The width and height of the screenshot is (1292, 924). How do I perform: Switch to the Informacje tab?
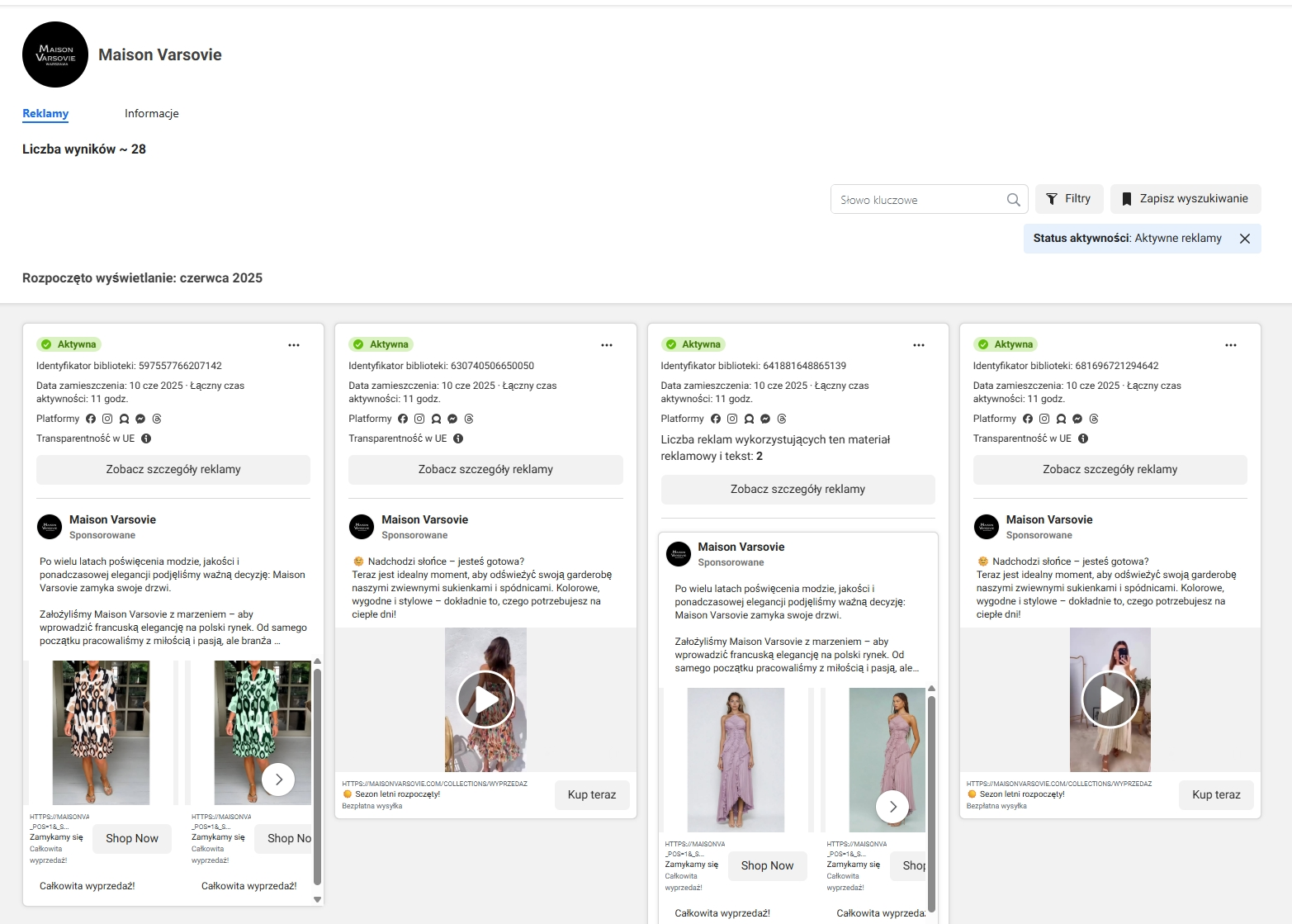tap(152, 113)
